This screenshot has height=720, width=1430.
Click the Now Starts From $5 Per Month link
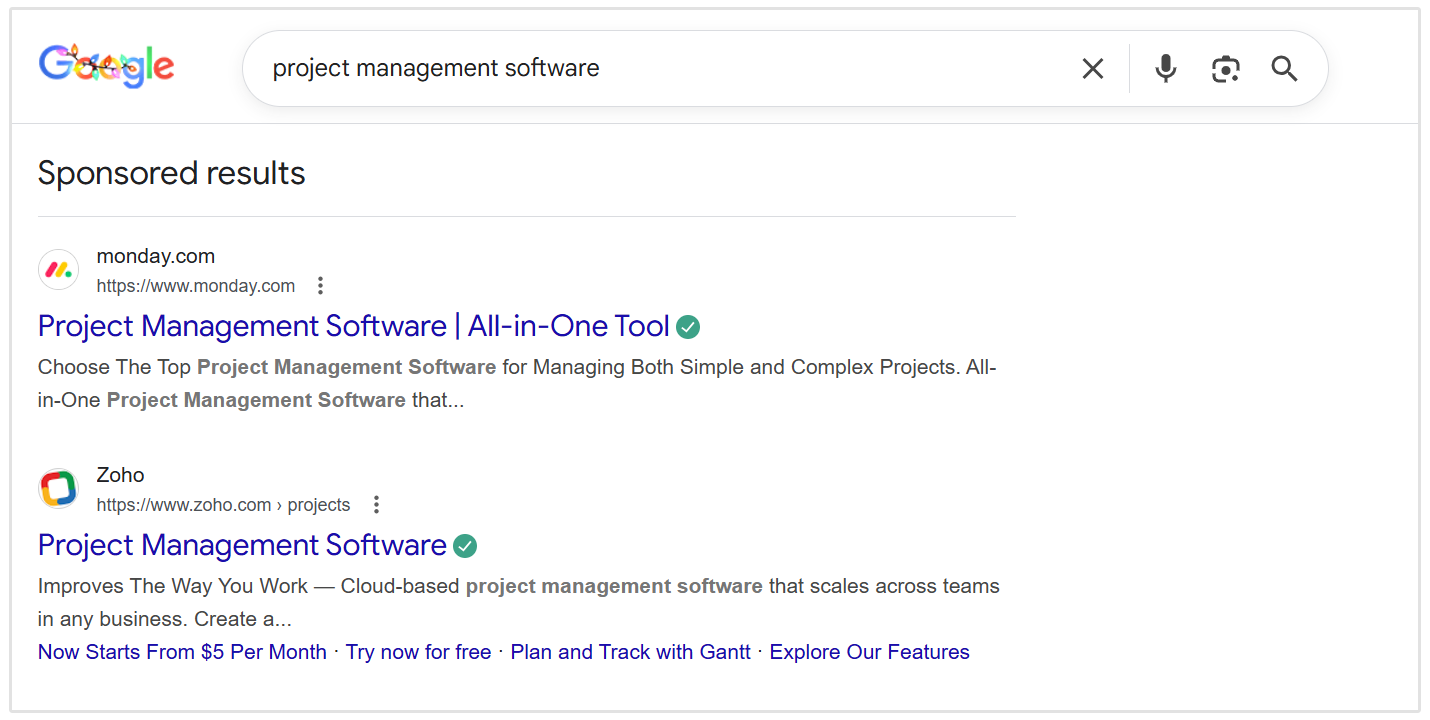pyautogui.click(x=181, y=651)
